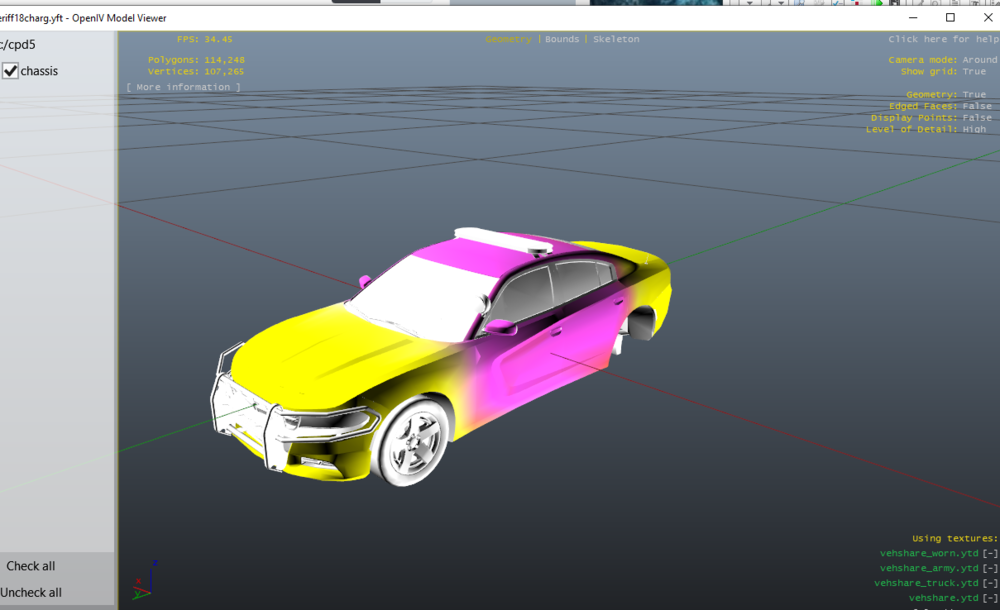Open the 'Click here for help' link
Viewport: 1000px width, 610px height.
point(940,39)
